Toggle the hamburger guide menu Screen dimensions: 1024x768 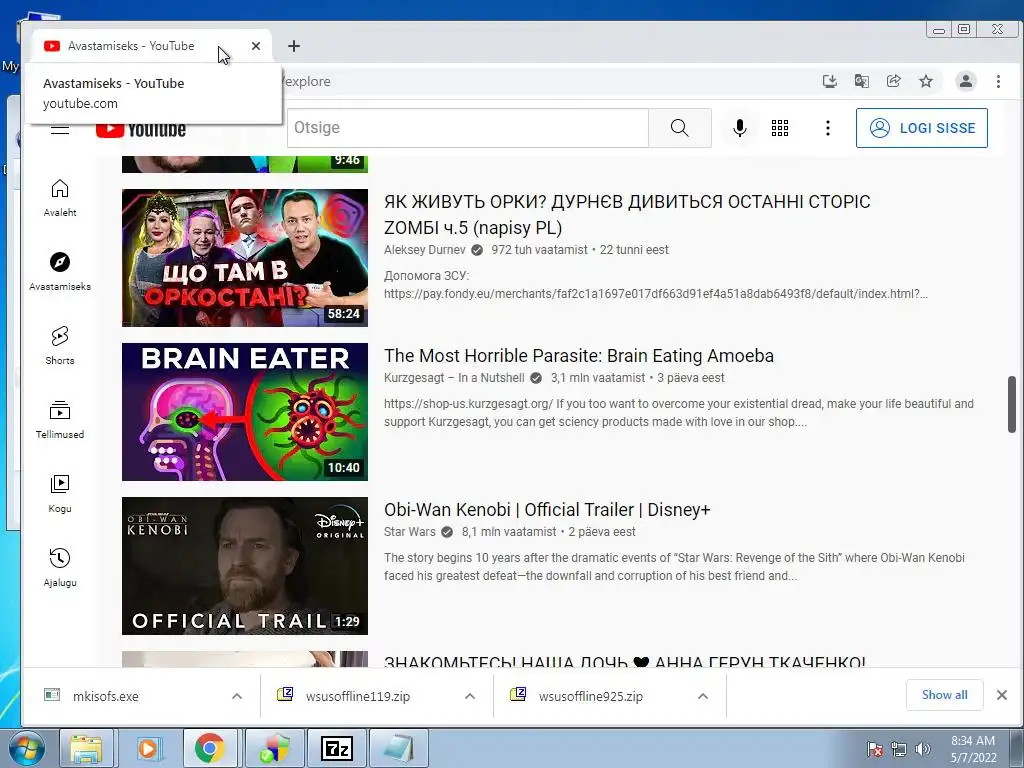coord(59,129)
